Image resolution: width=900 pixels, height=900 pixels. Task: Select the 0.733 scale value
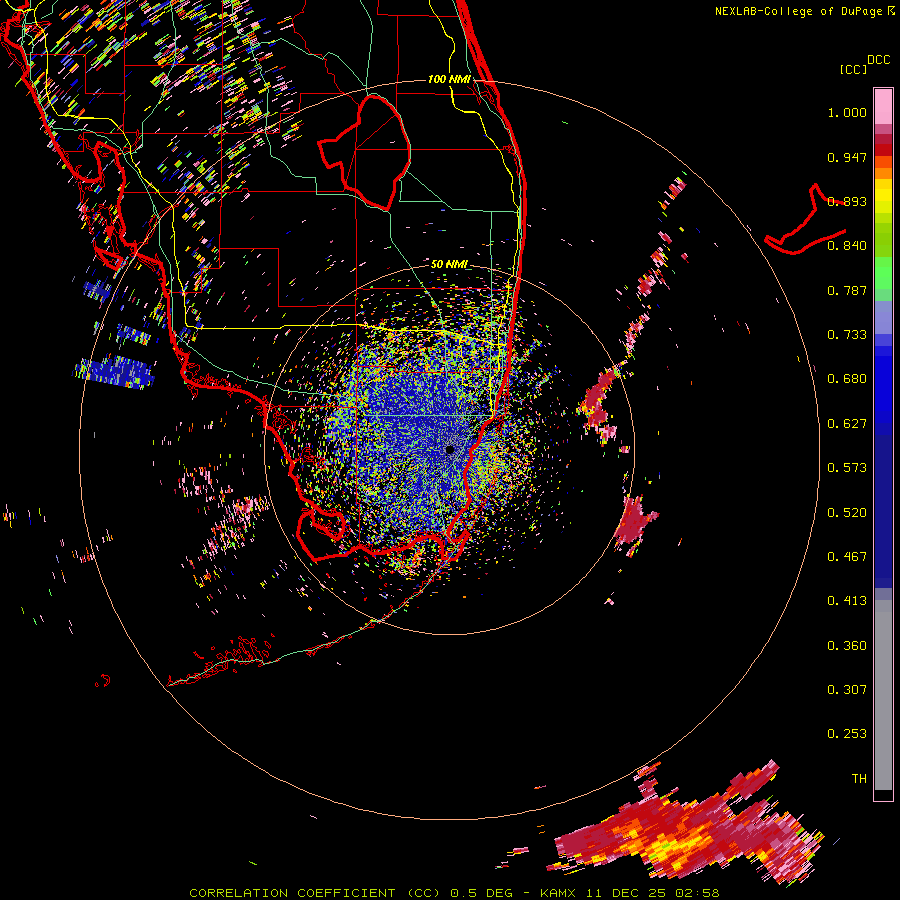coord(847,335)
